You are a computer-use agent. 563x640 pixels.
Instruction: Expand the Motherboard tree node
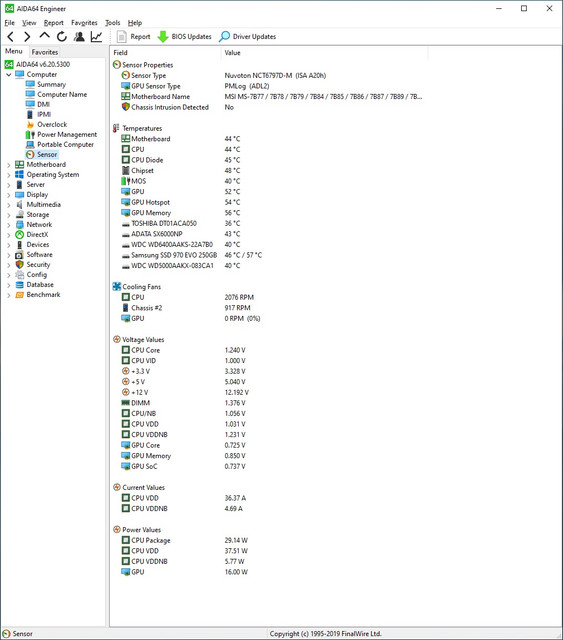pos(9,165)
